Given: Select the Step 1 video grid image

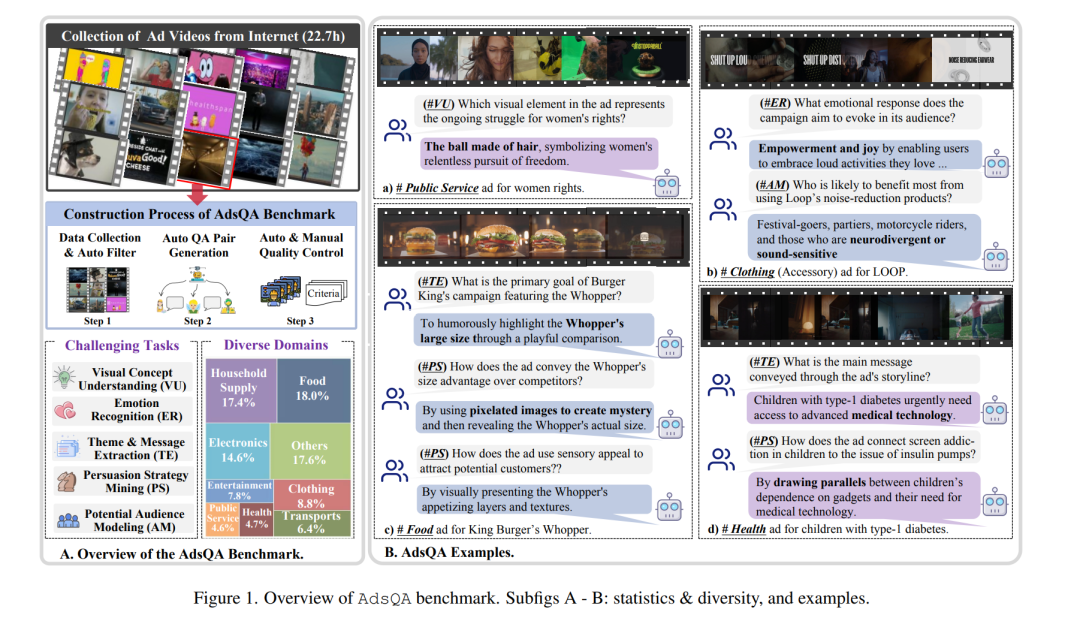Looking at the screenshot, I should coord(98,291).
